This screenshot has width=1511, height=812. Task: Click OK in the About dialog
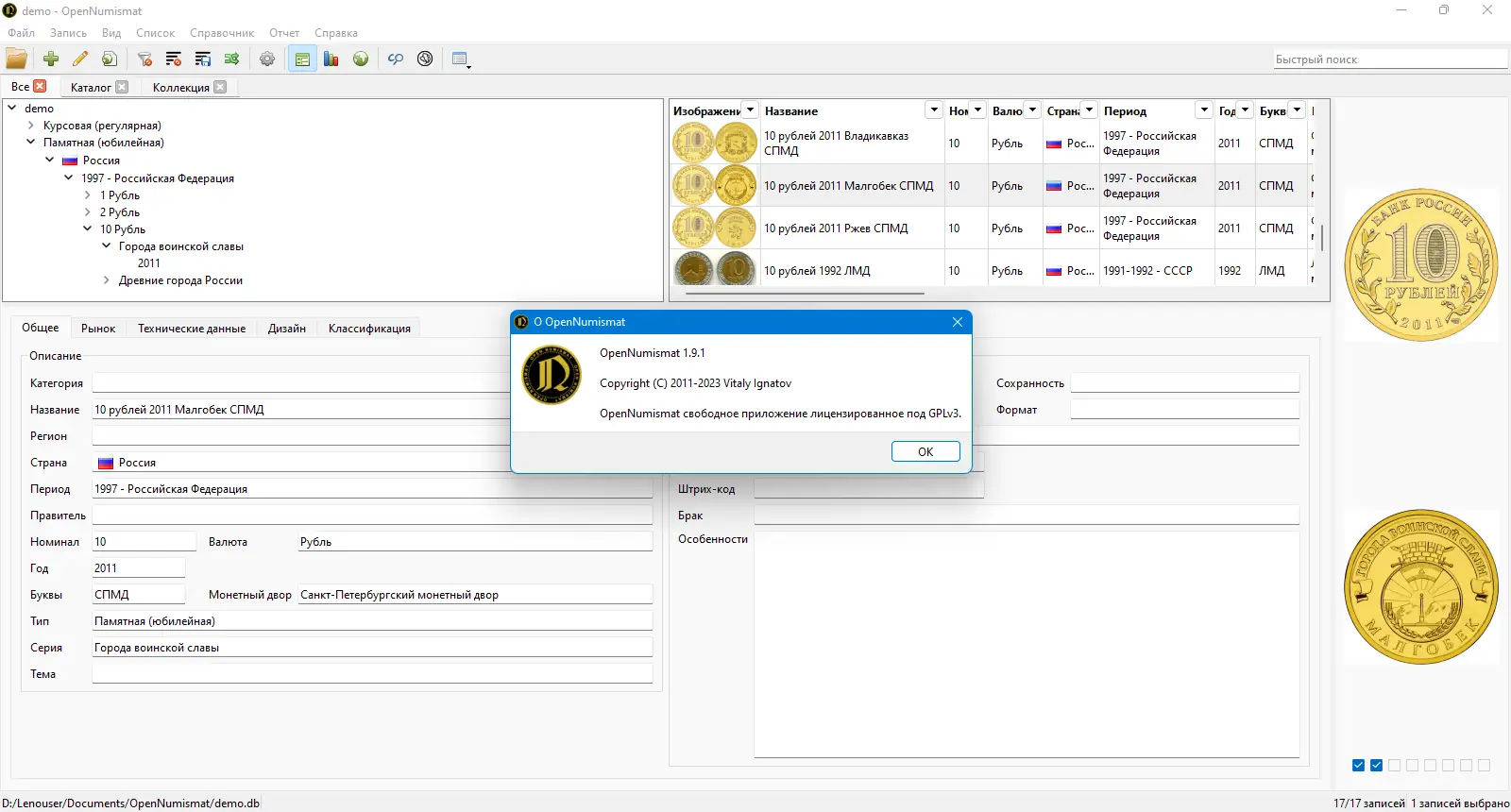click(925, 451)
